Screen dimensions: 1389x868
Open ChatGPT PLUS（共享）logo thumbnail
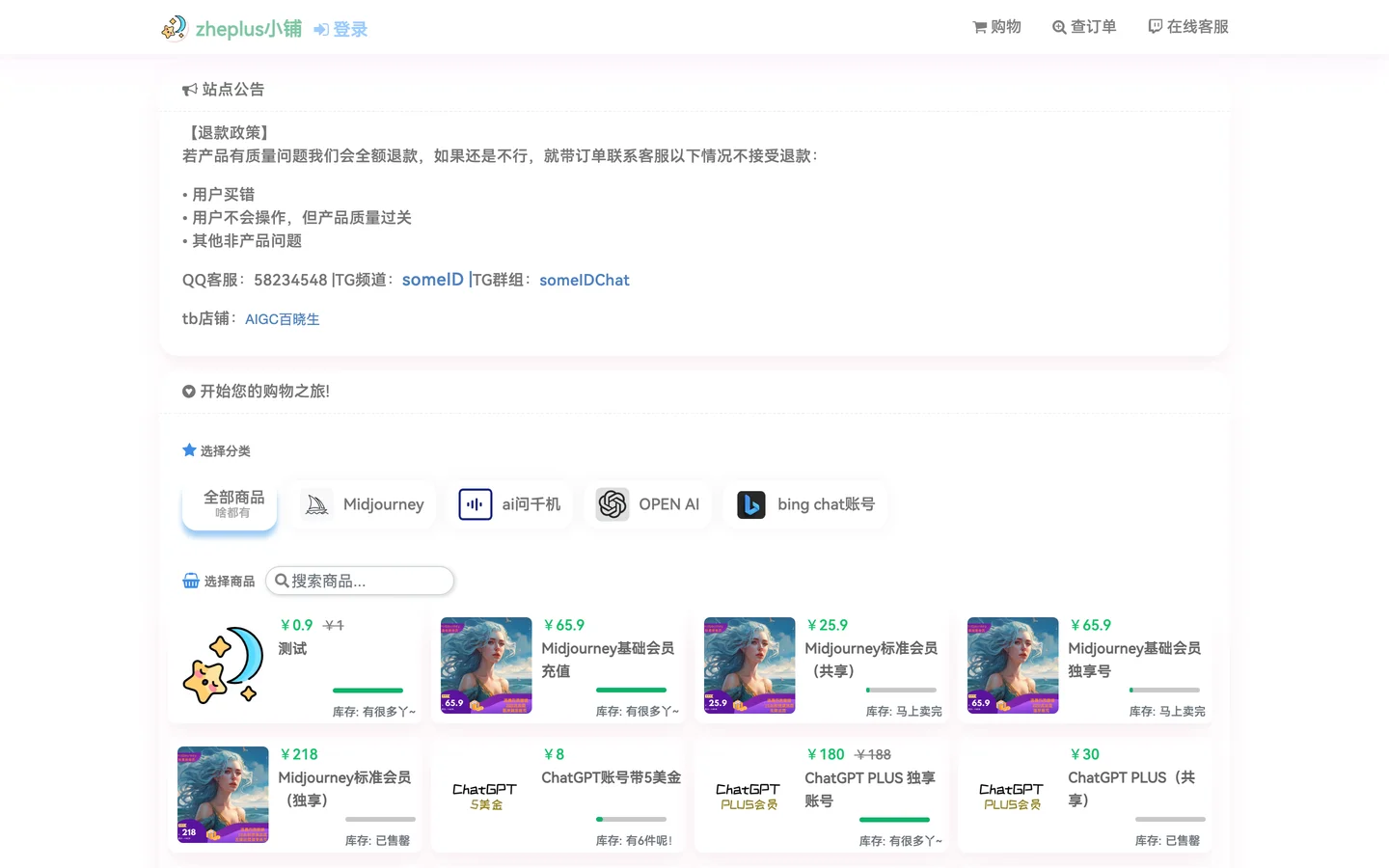click(x=1012, y=796)
